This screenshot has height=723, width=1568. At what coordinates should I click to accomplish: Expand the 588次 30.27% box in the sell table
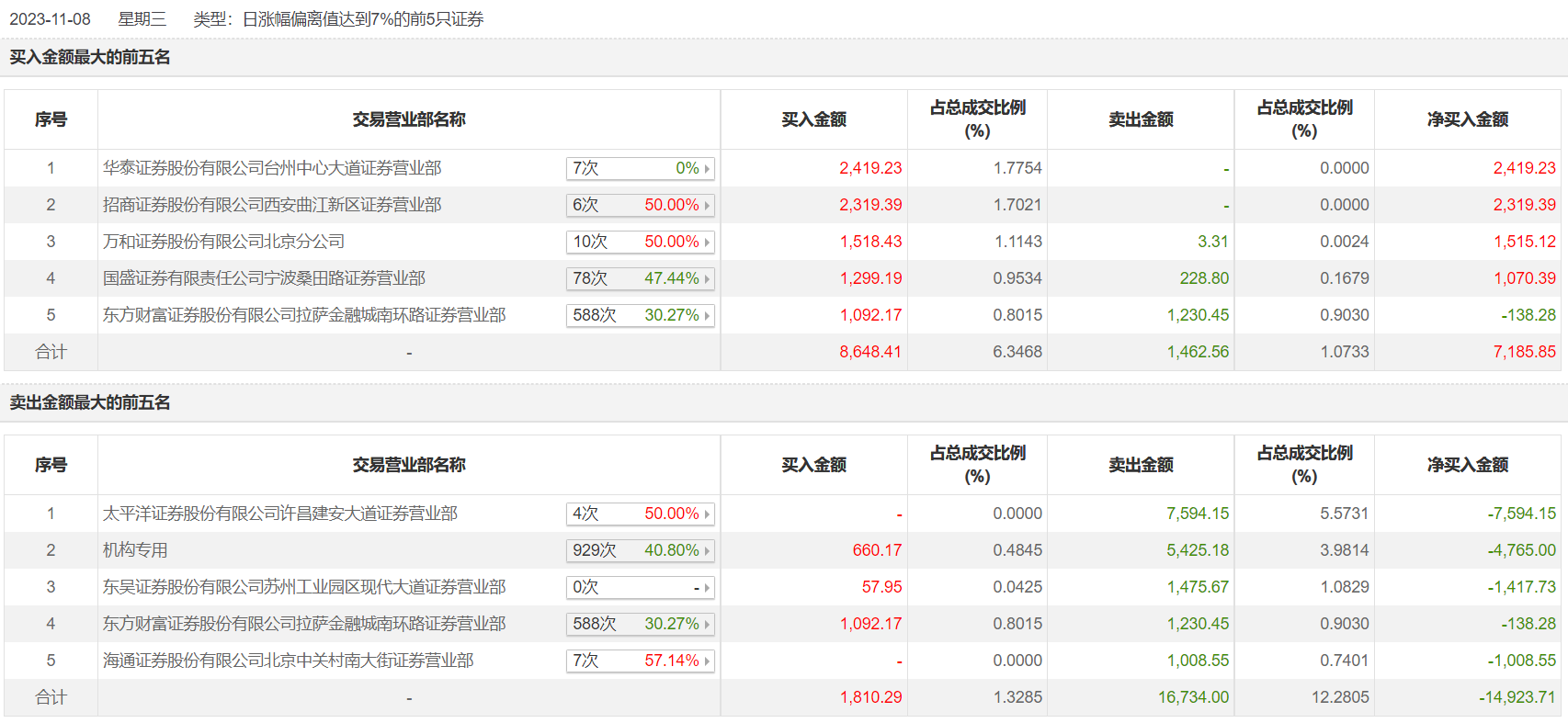(640, 624)
